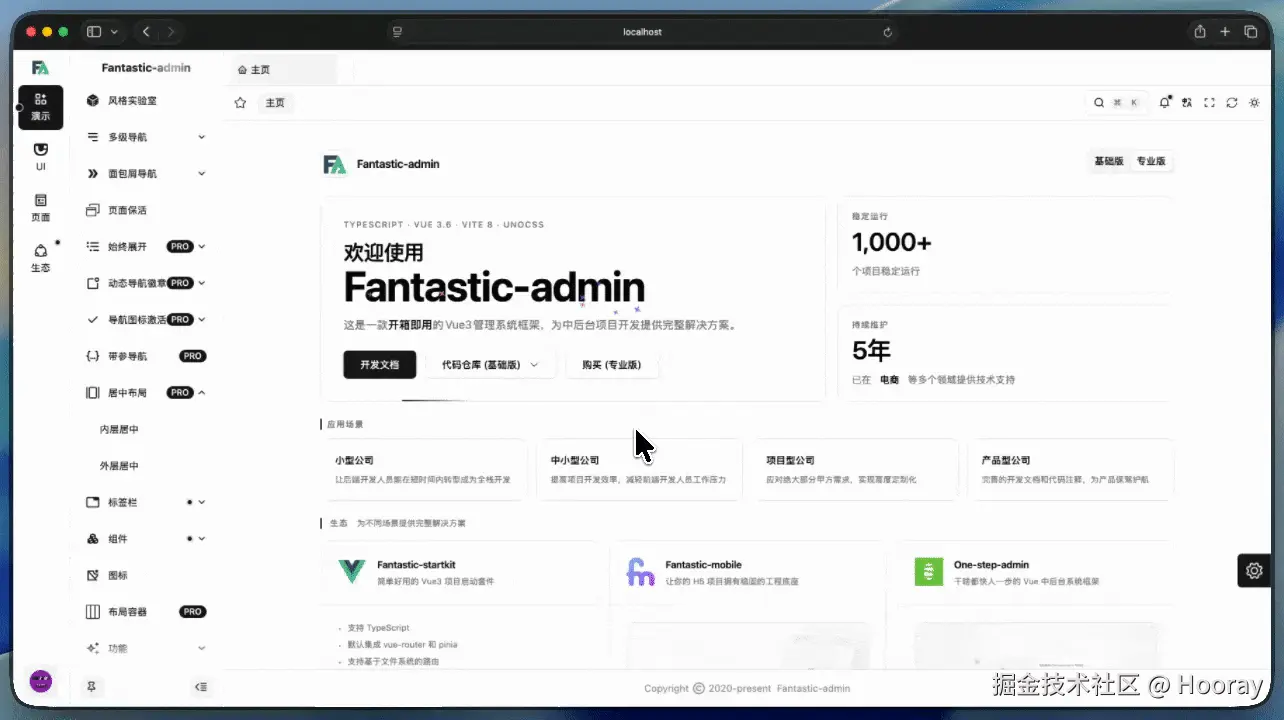Click the 主页 breadcrumb
This screenshot has height=720, width=1284.
[275, 103]
